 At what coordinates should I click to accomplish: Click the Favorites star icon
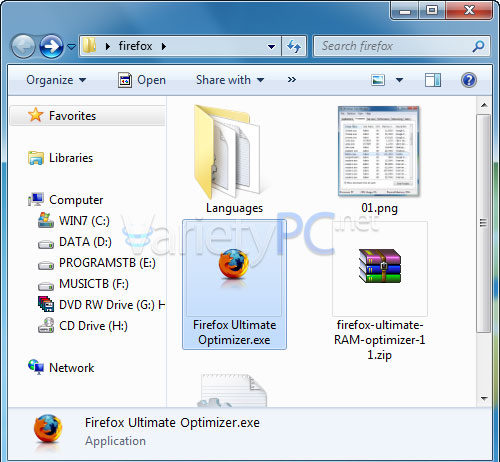point(35,115)
